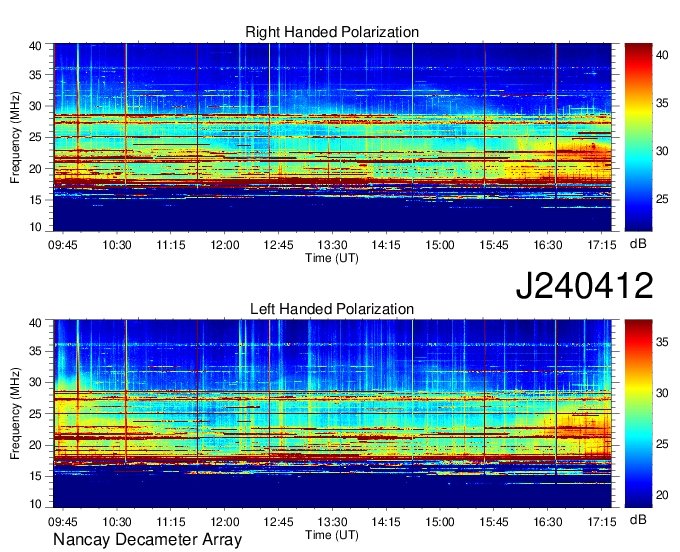The height and width of the screenshot is (552, 680).
Task: Click 15:00 time tick under Right Handed plot
Action: [440, 245]
